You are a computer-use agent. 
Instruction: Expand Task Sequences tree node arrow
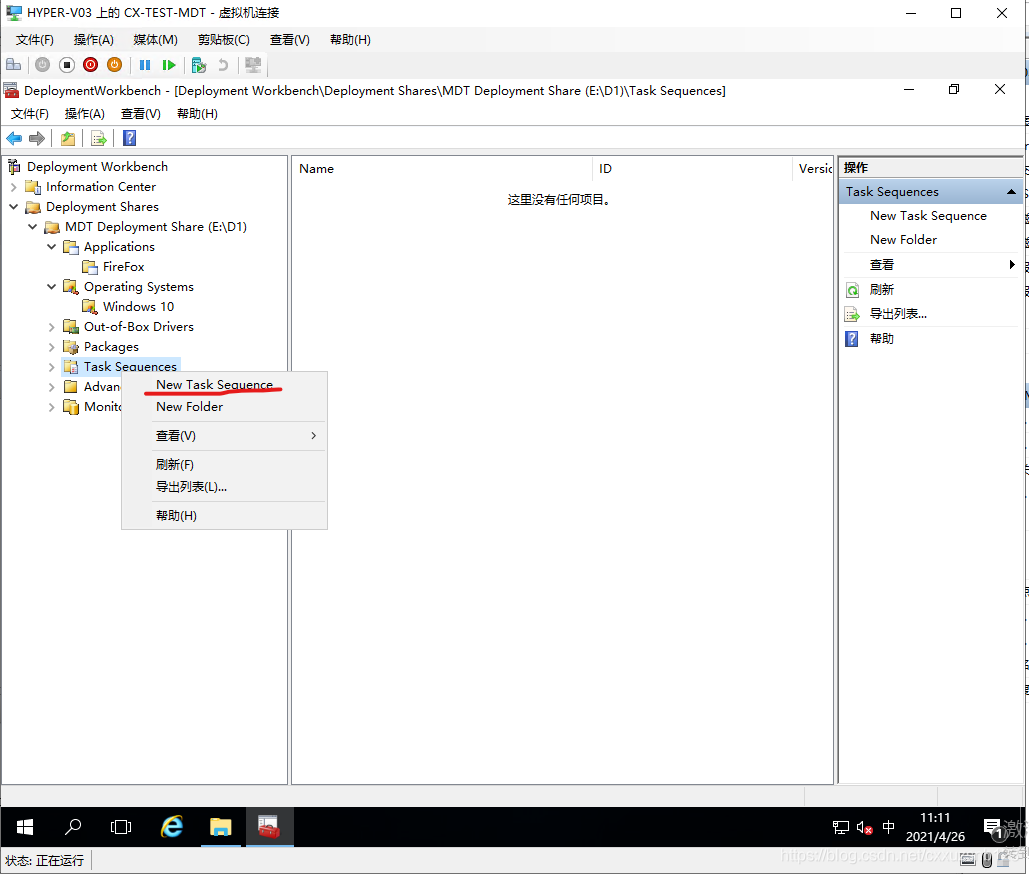click(51, 367)
